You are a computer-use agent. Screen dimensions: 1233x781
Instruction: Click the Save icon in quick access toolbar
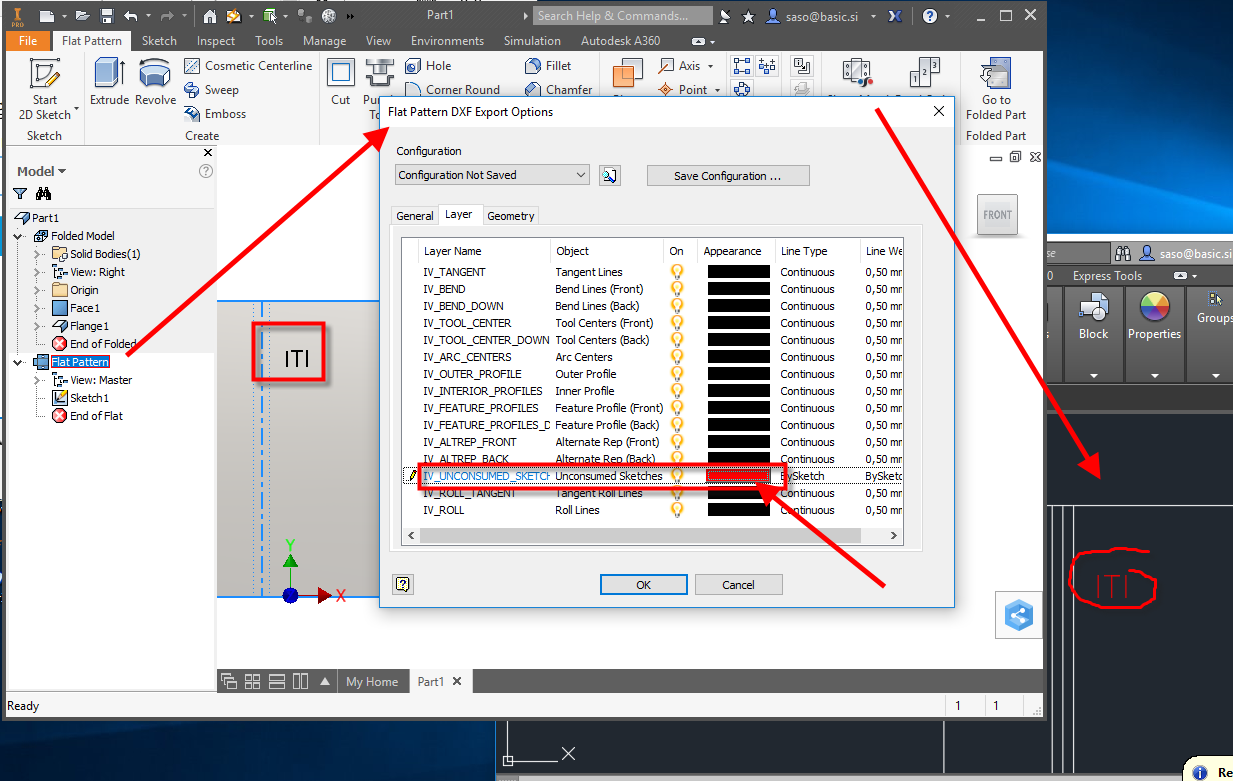pyautogui.click(x=105, y=16)
